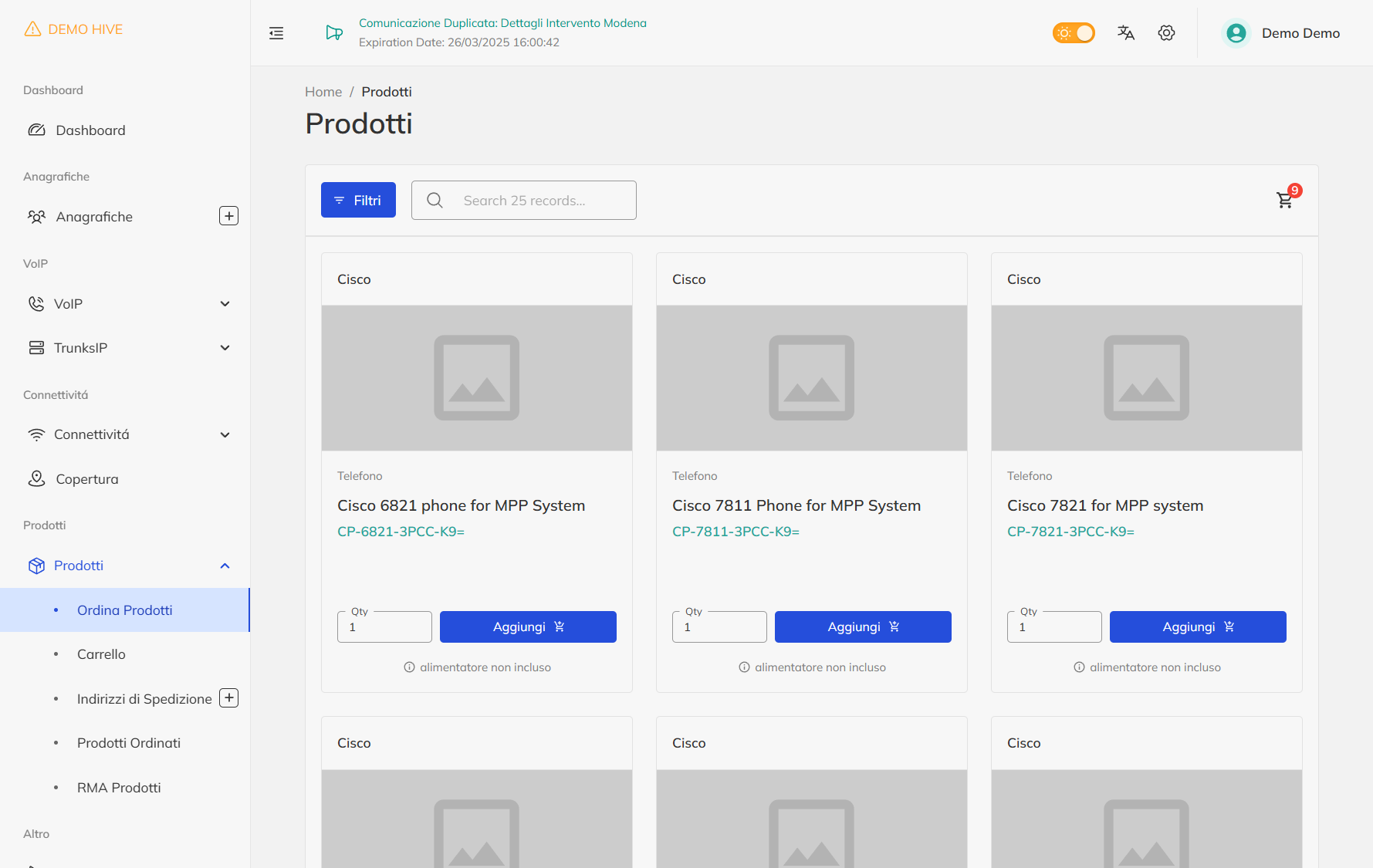
Task: Expand the Connettivitá menu section
Action: click(x=225, y=435)
